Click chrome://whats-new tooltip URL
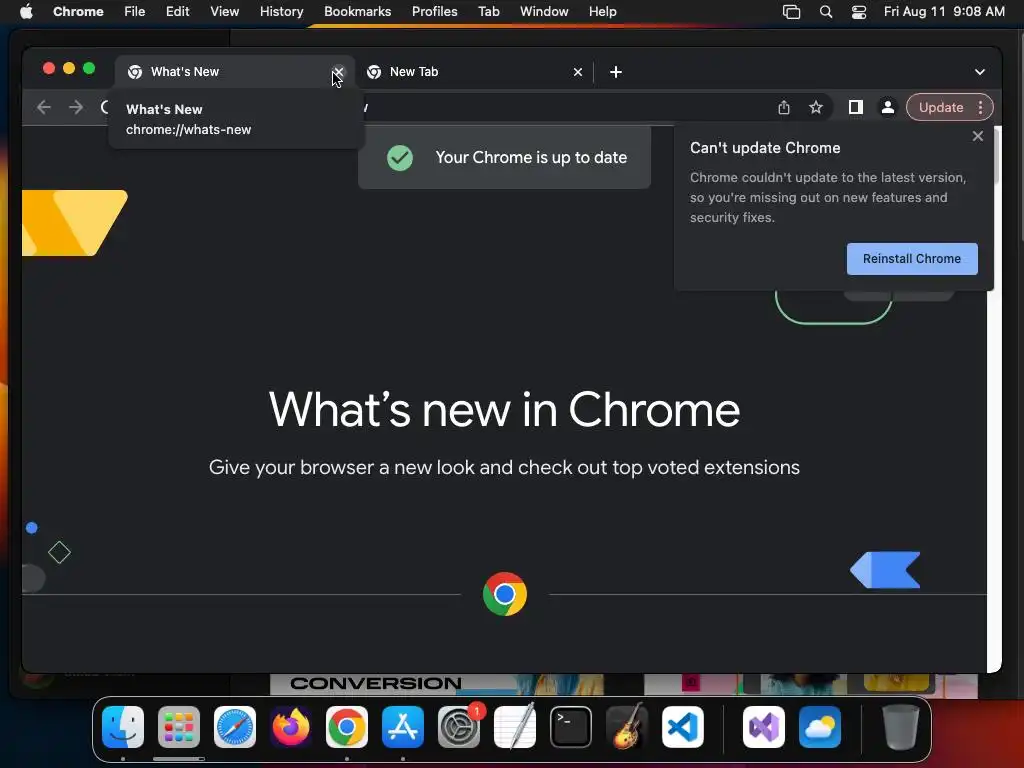This screenshot has height=768, width=1024. click(x=188, y=129)
